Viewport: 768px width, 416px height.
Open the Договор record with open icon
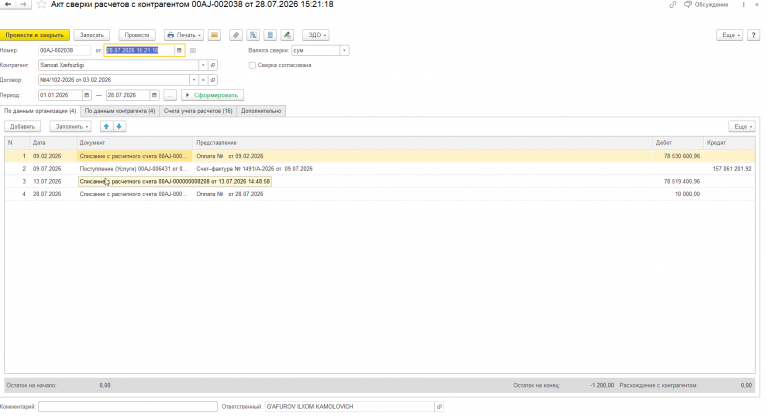(x=213, y=80)
